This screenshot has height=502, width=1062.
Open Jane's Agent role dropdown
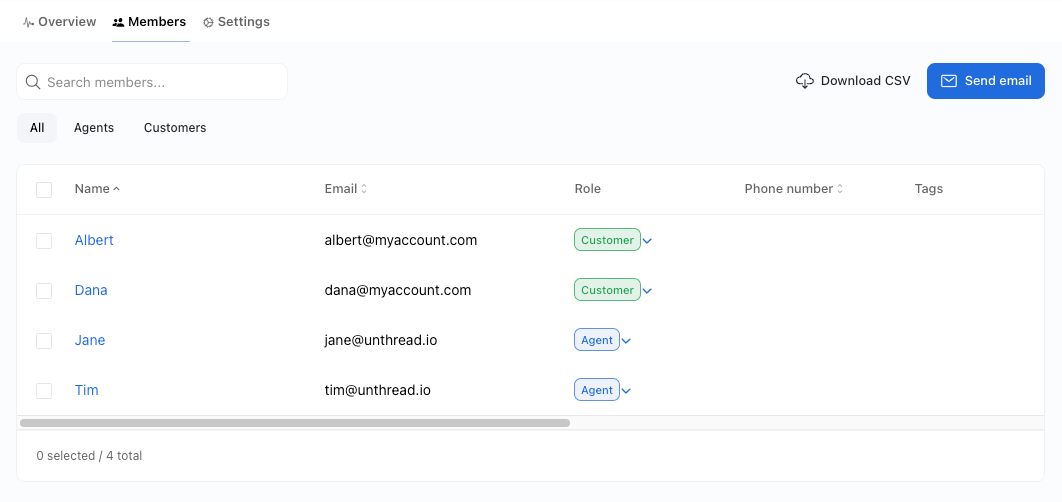[627, 341]
